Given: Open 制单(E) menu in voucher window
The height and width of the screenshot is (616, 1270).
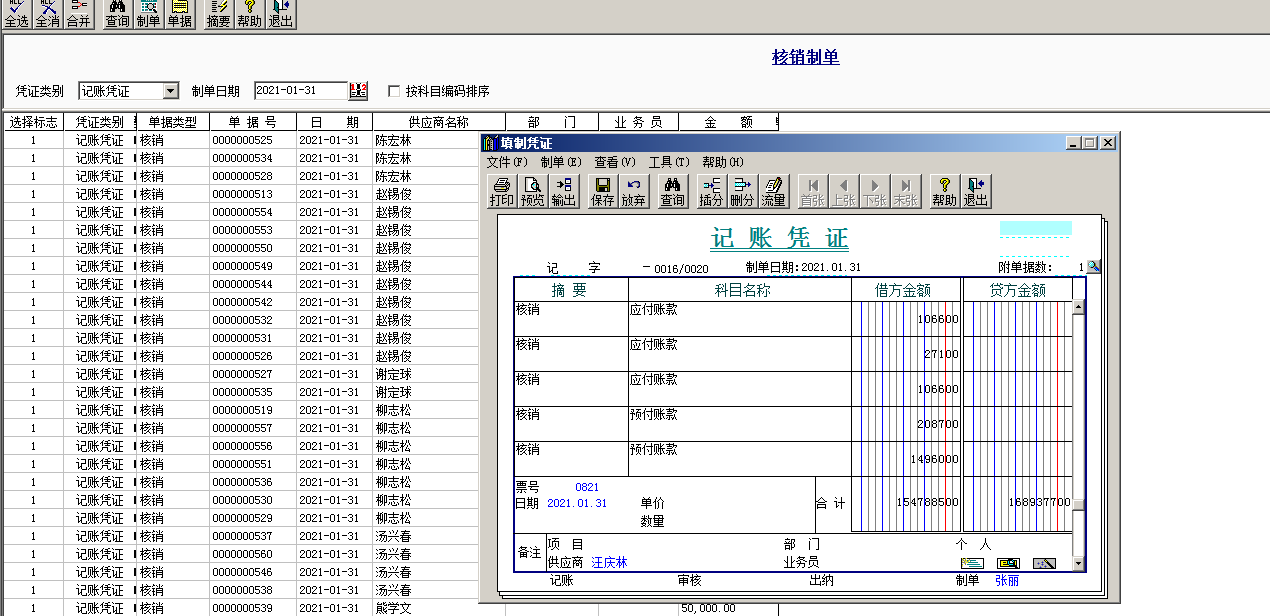Looking at the screenshot, I should [561, 162].
